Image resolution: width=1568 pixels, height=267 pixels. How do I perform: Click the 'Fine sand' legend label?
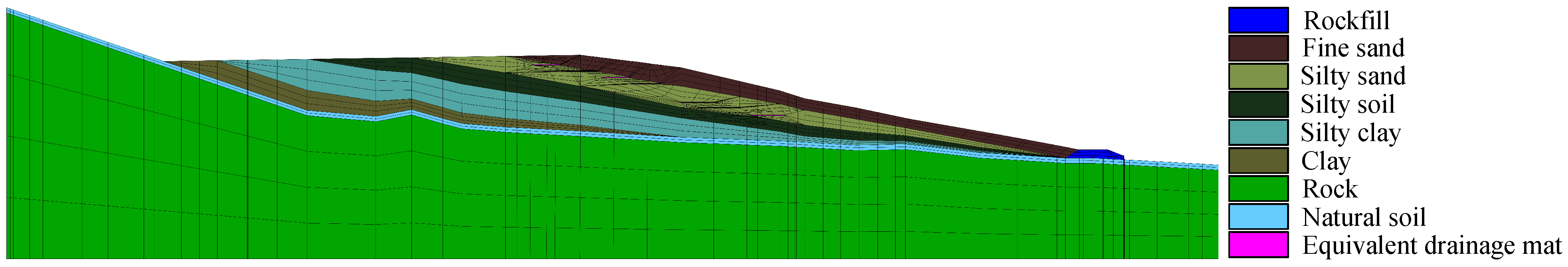[x=1353, y=48]
